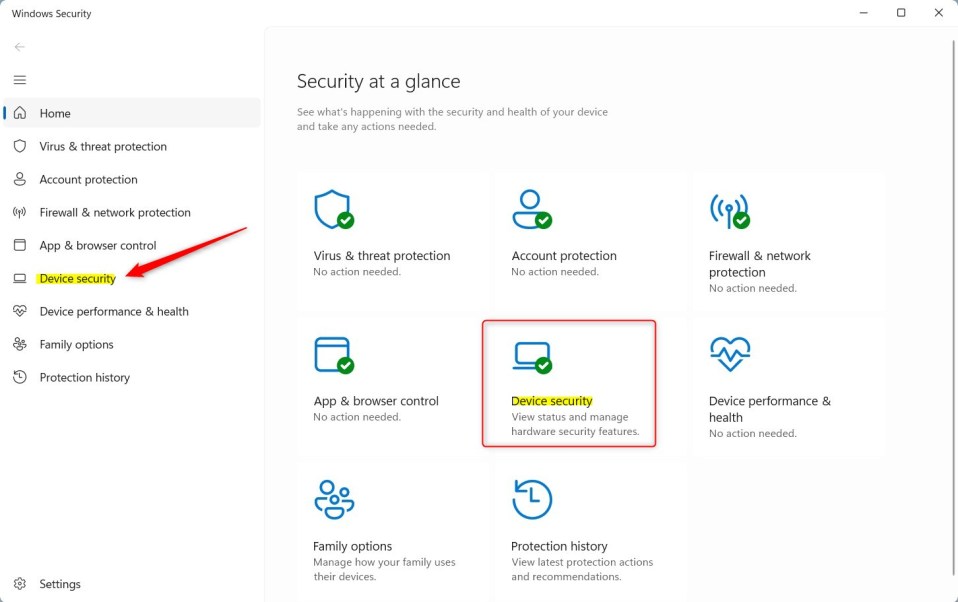Image resolution: width=958 pixels, height=602 pixels.
Task: Select the Firewall & network antenna tile icon
Action: pos(729,211)
